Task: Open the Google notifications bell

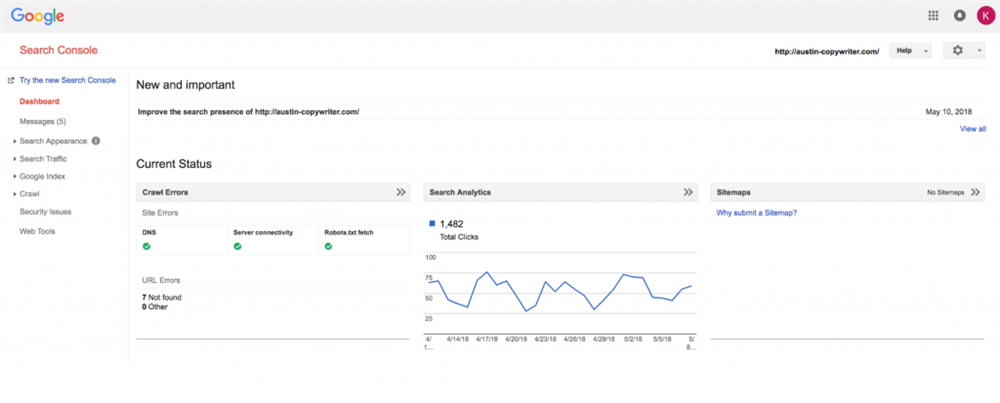Action: coord(959,16)
